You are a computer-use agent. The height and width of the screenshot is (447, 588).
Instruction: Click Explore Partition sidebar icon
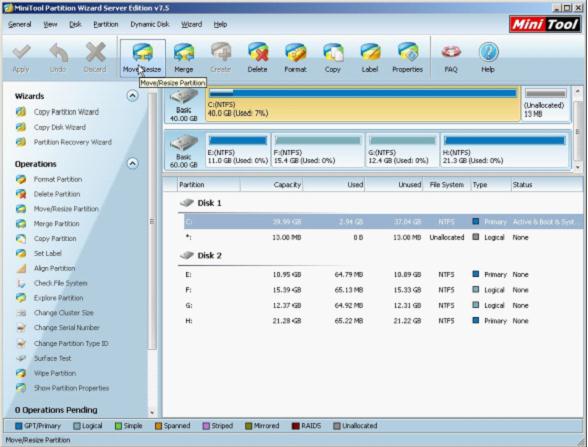point(21,298)
